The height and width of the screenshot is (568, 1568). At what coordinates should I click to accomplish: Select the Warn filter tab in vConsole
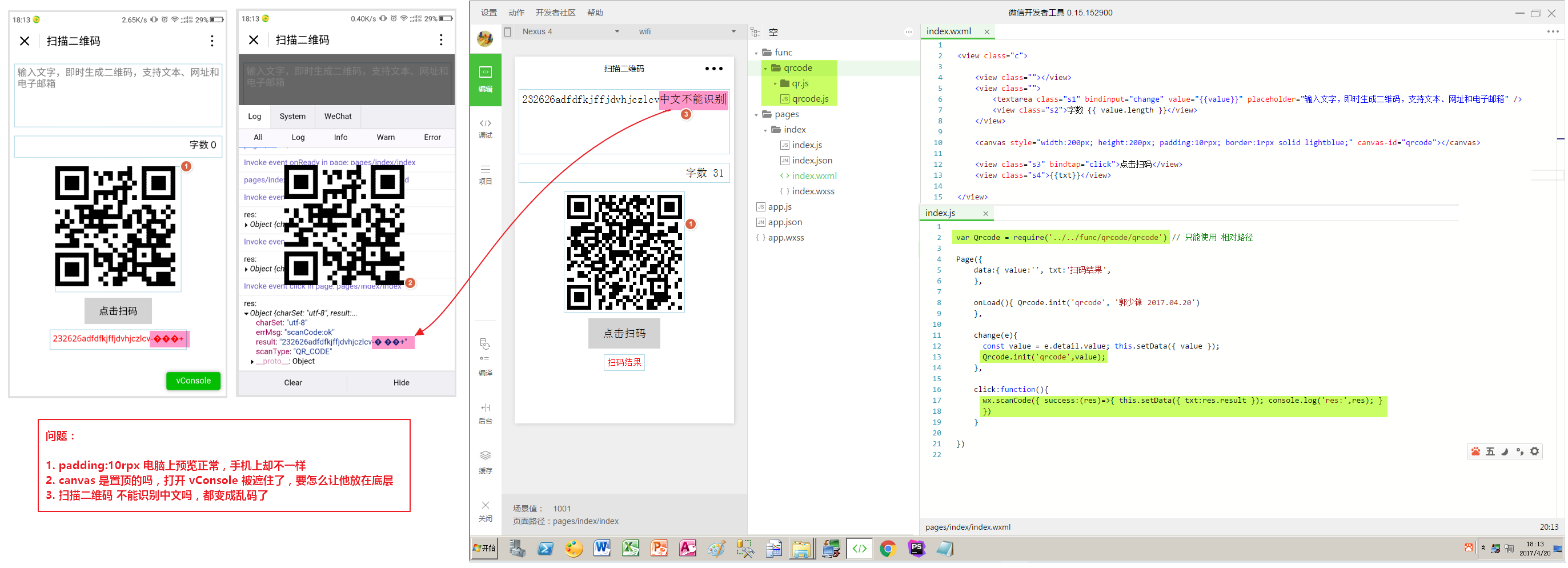coord(386,138)
